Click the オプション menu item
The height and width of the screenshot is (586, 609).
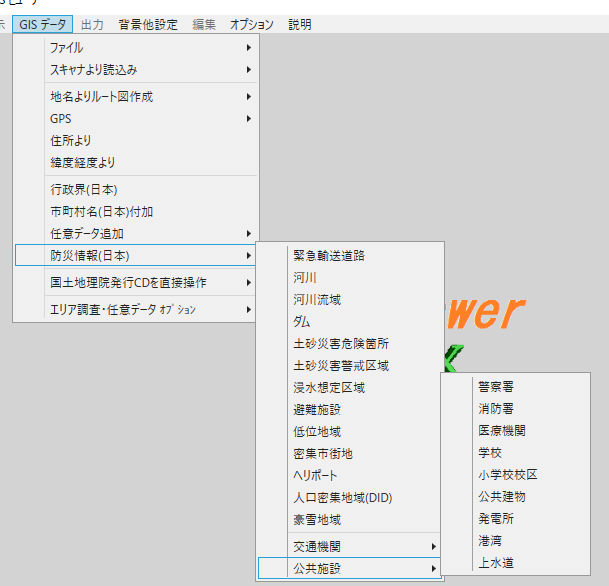pos(251,24)
